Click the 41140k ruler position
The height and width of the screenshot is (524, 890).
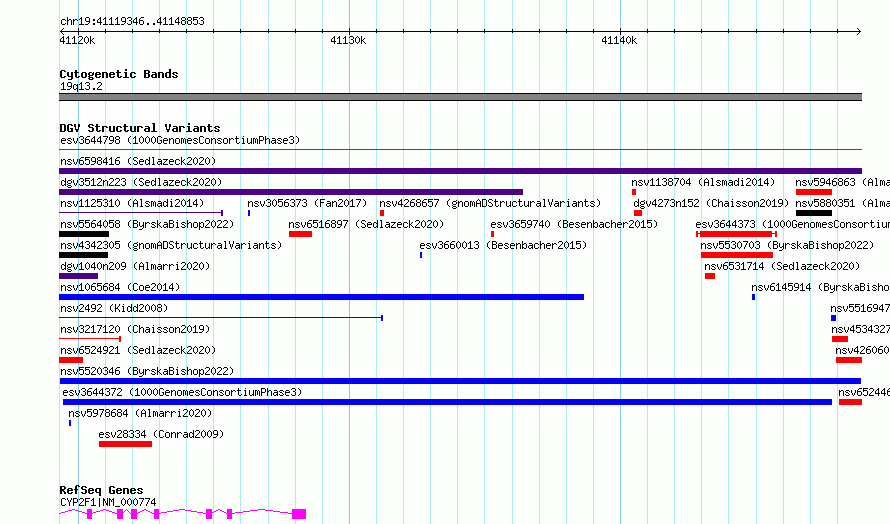pos(619,40)
